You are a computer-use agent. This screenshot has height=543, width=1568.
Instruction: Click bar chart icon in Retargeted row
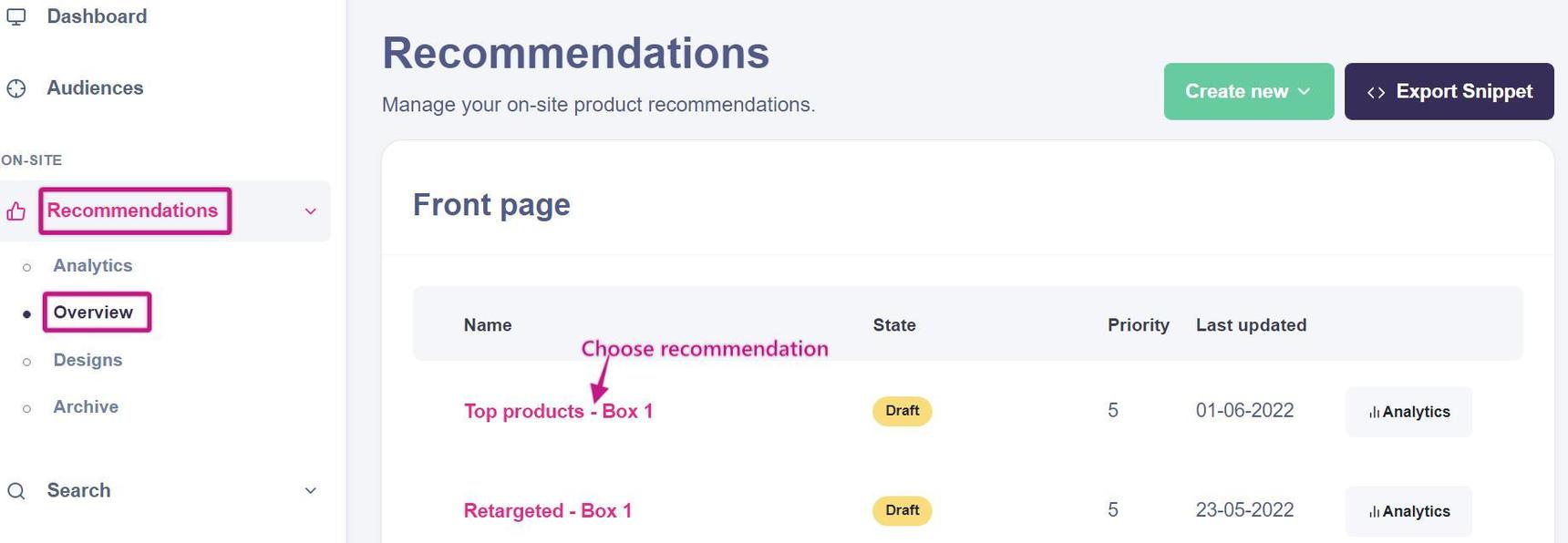(1374, 512)
